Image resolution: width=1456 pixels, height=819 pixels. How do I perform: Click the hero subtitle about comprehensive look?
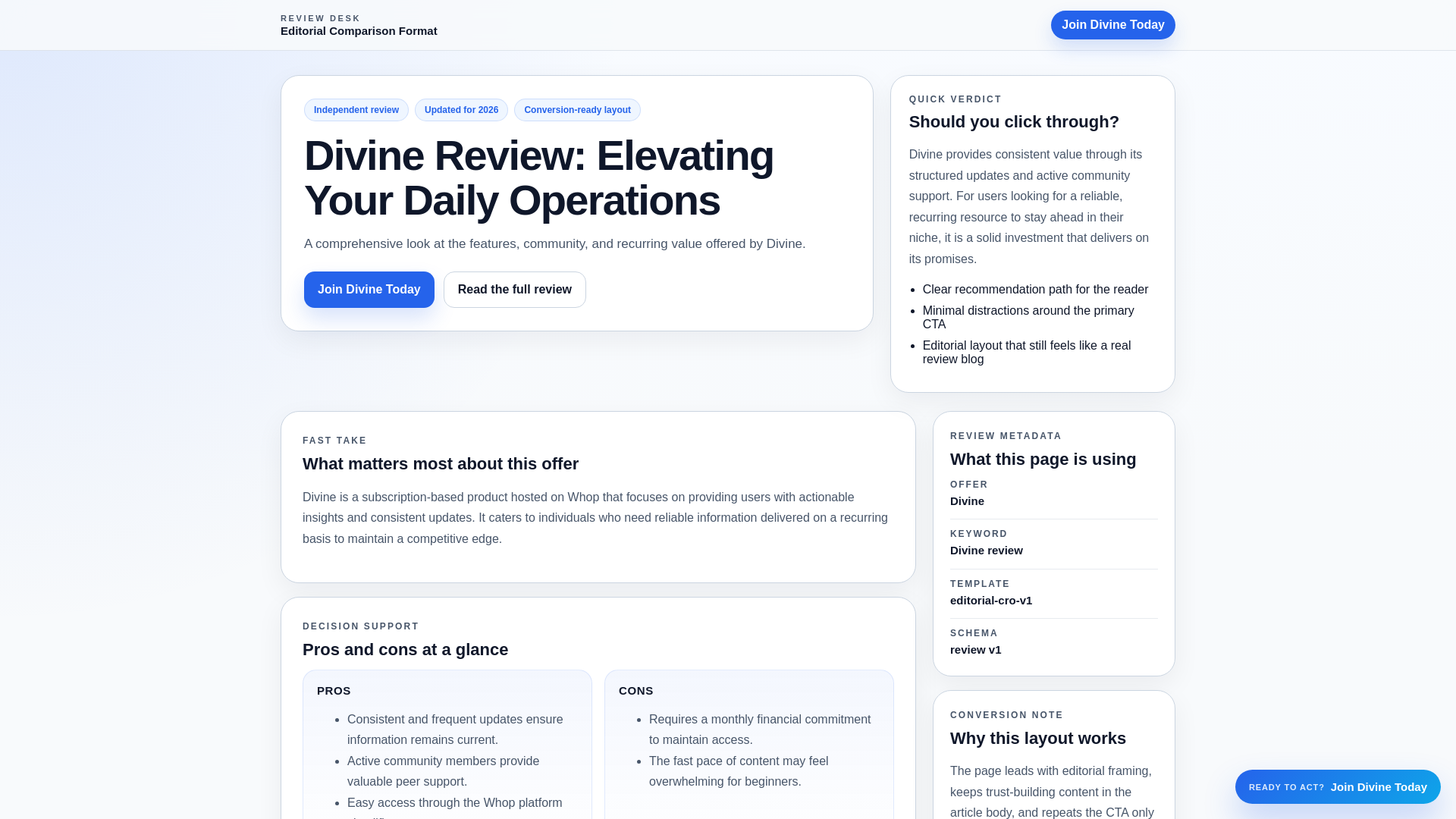point(555,244)
